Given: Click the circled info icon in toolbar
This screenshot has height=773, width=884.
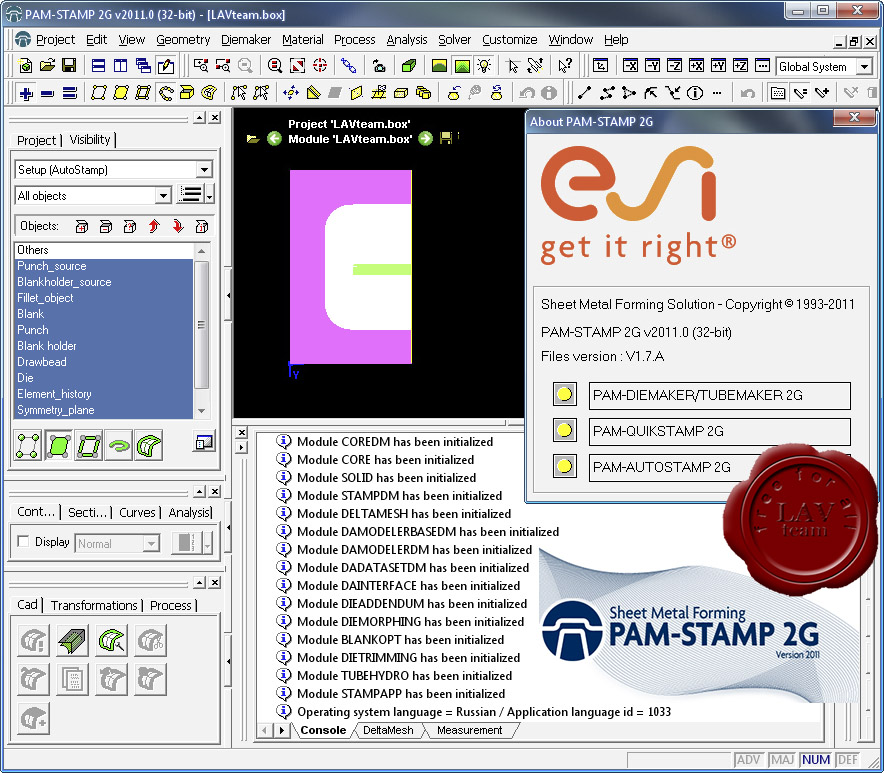Looking at the screenshot, I should point(695,93).
